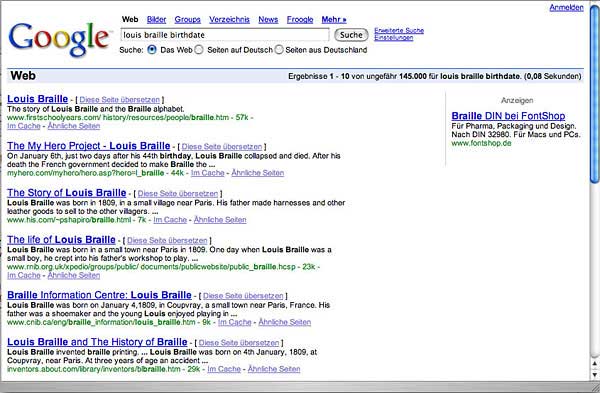
Task: Open 'The Story of Louis Braille' result
Action: point(67,193)
